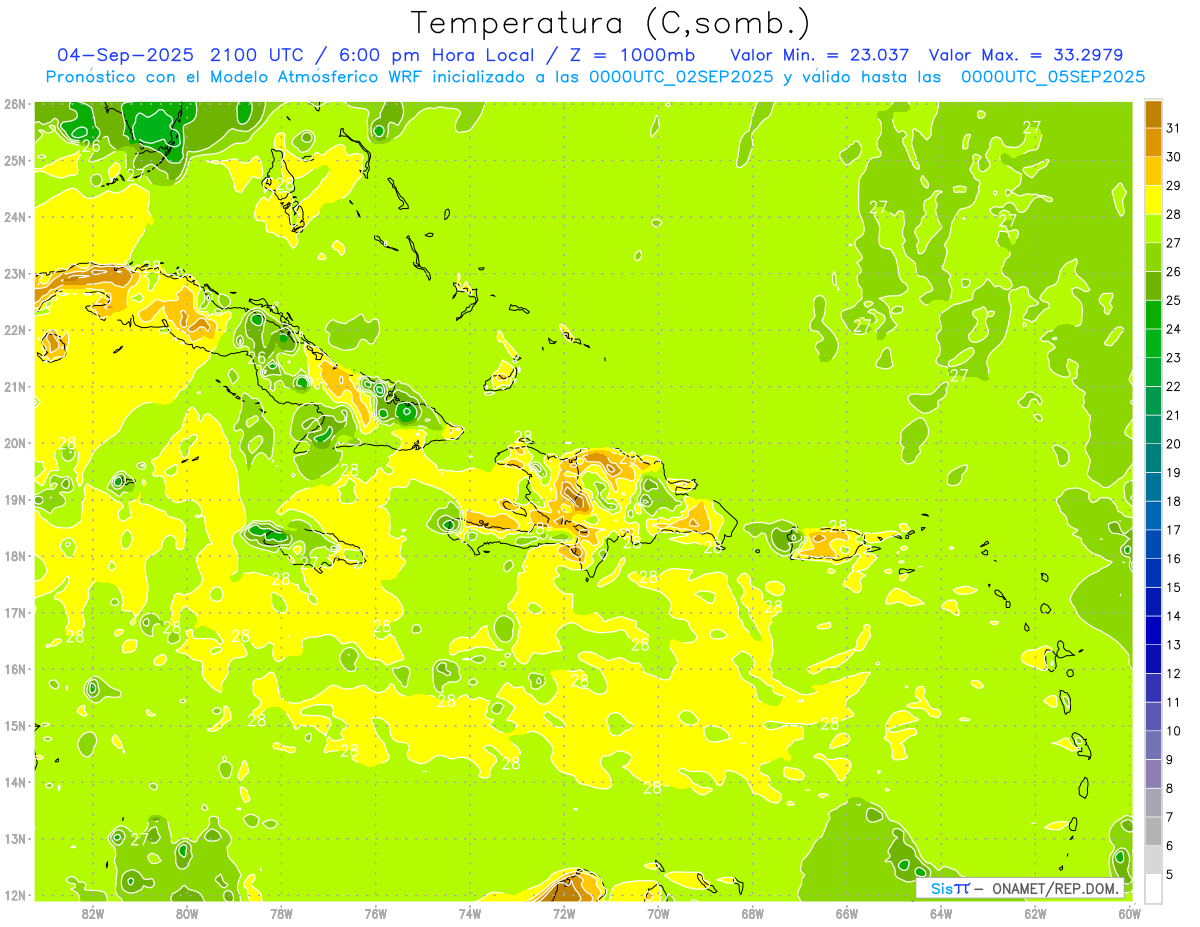The image size is (1200, 927).
Task: Click the green swatch between 23 and 24
Action: 1153,343
